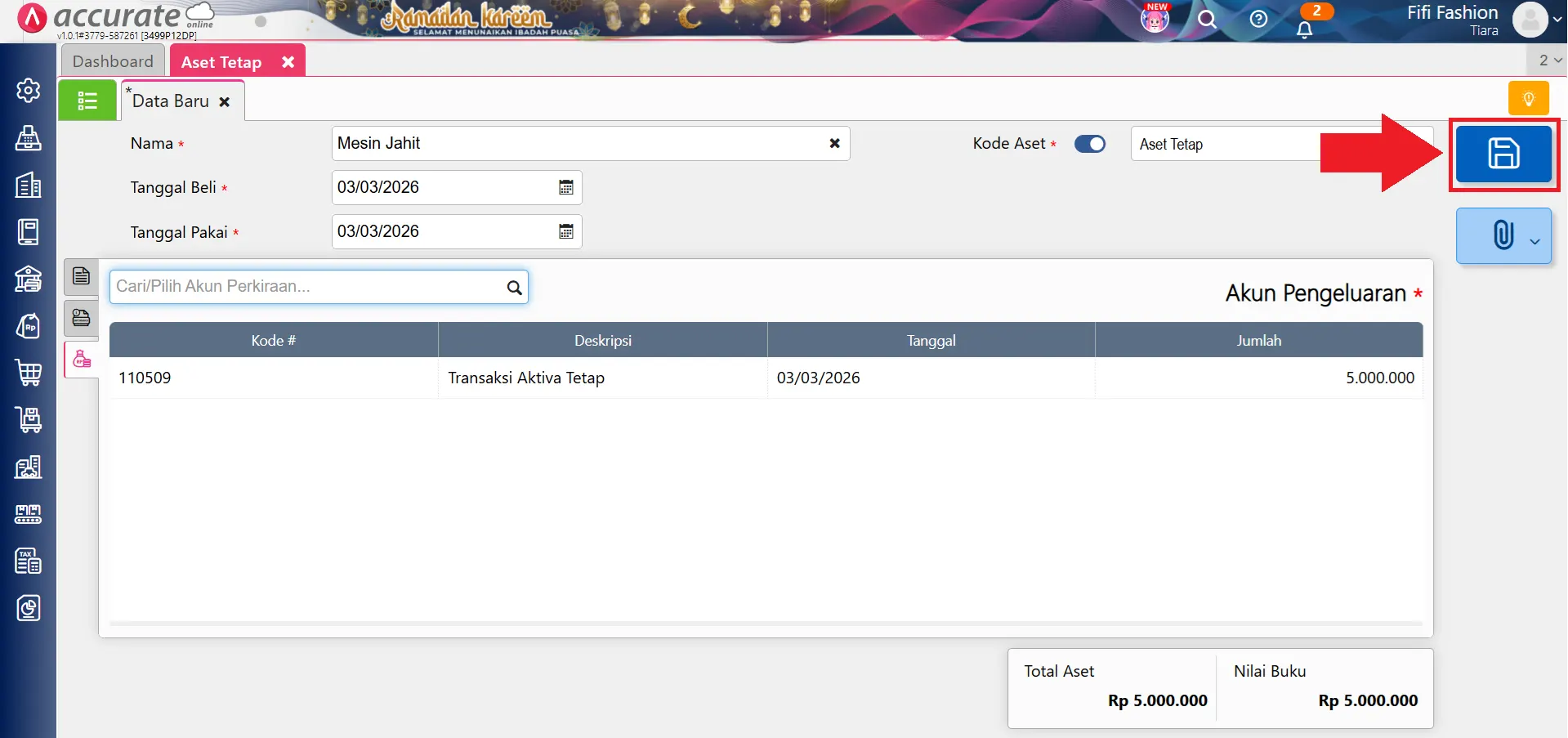The image size is (1568, 738).
Task: Open the attachment paperclip menu
Action: (x=1503, y=235)
